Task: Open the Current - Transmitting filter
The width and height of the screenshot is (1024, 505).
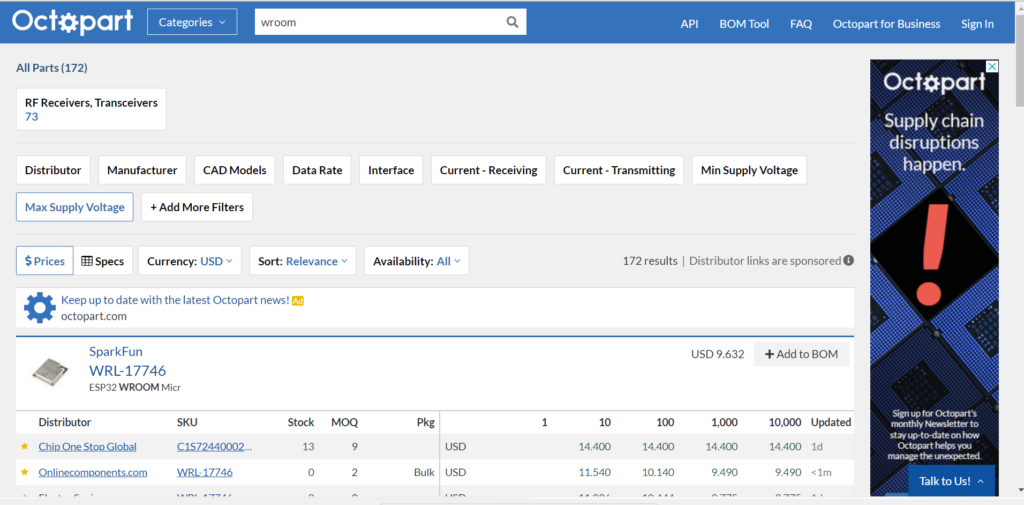Action: [618, 170]
